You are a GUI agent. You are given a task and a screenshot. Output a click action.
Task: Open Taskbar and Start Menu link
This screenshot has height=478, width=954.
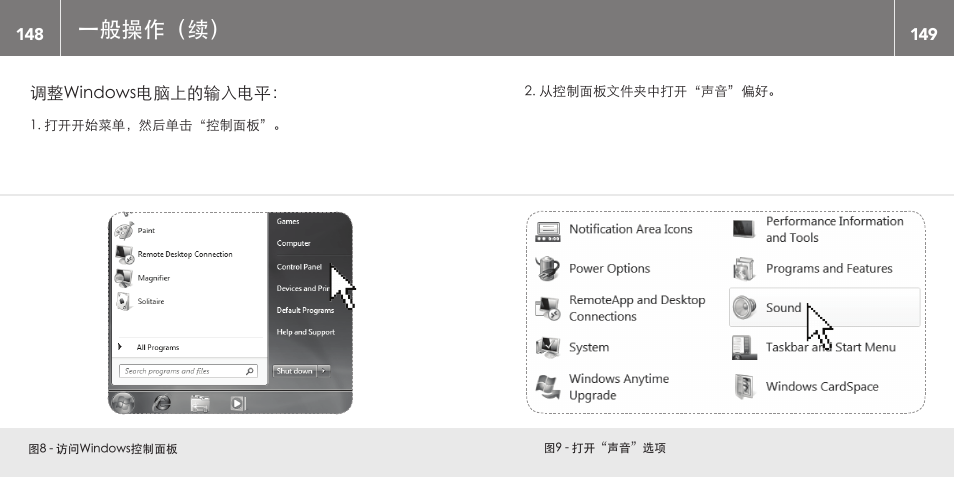830,347
